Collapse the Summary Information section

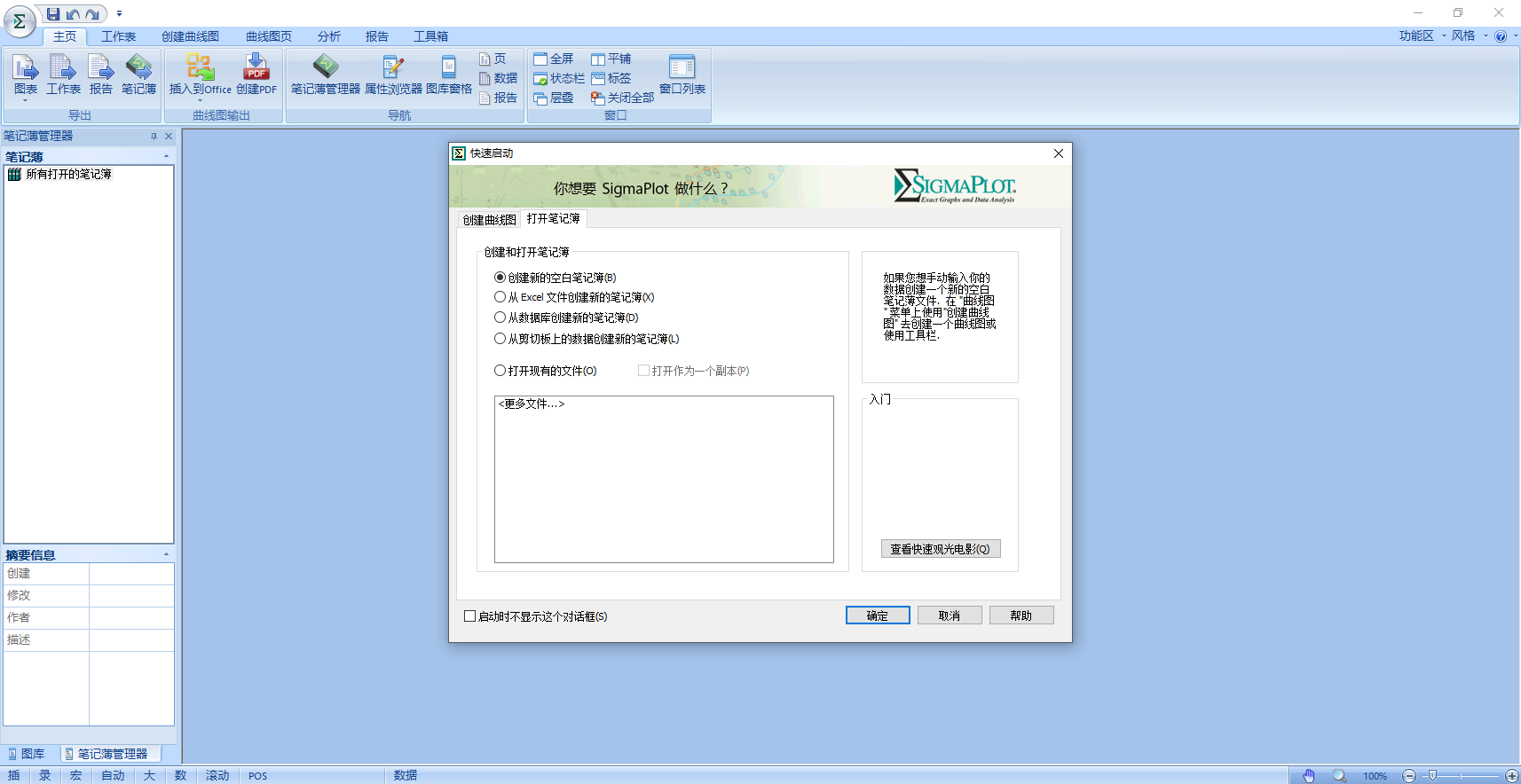[166, 555]
